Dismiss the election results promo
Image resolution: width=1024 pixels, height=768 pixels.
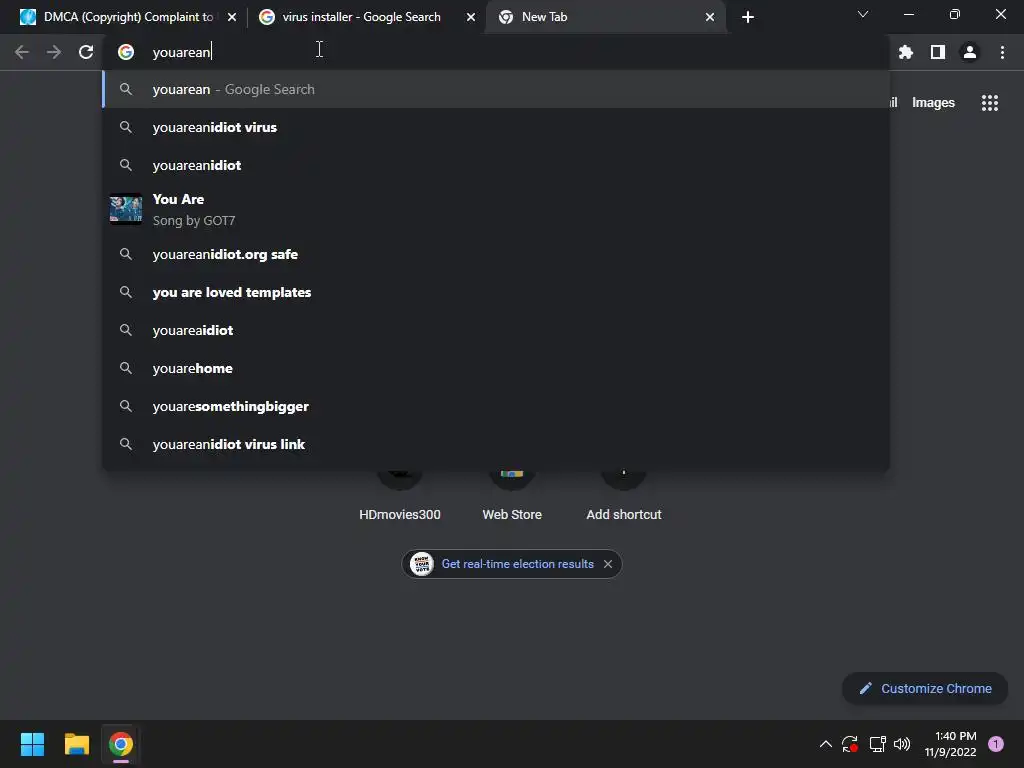[608, 564]
